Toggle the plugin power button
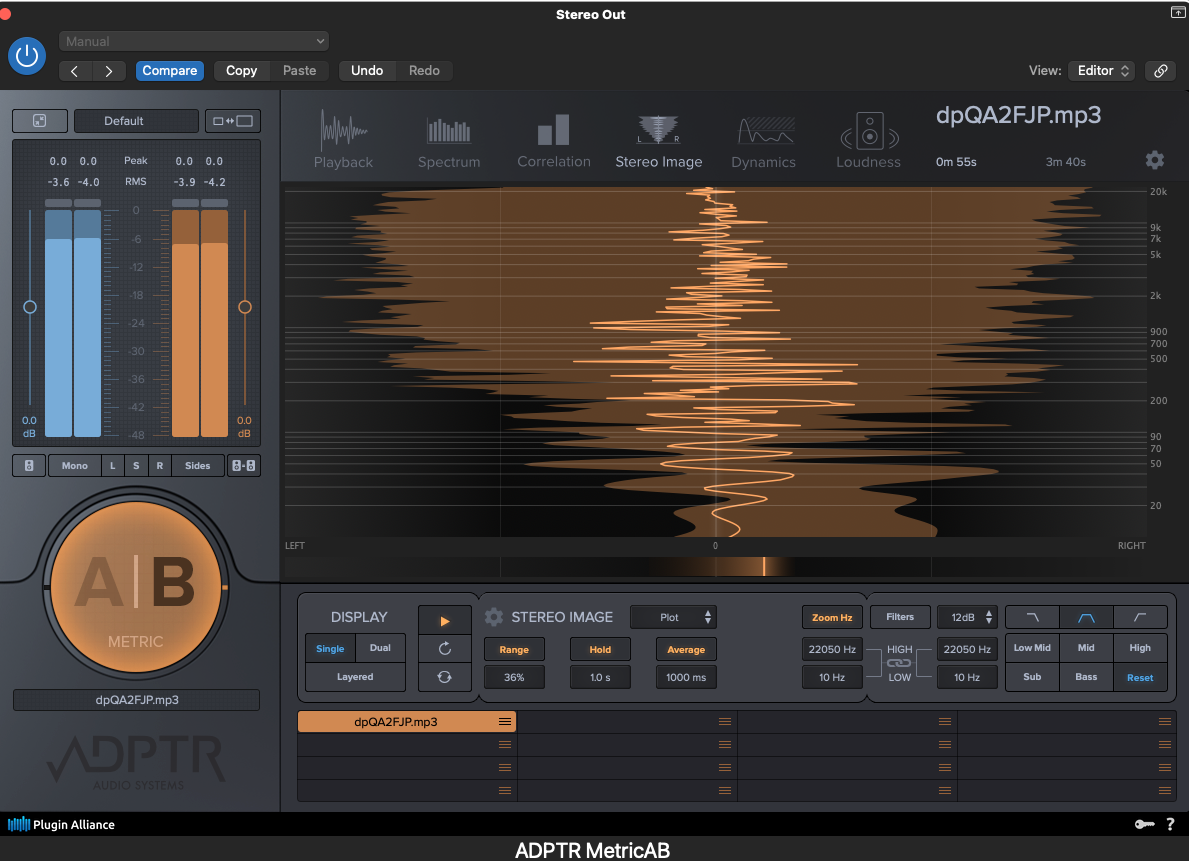 click(x=27, y=56)
